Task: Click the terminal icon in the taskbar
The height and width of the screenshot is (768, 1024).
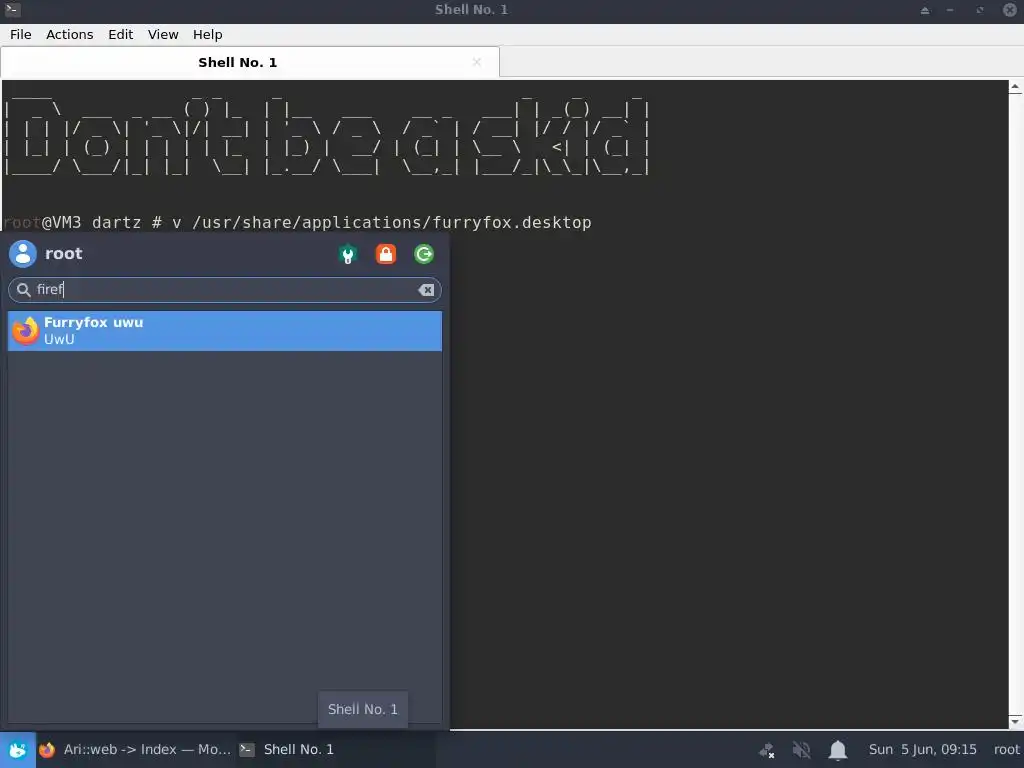Action: click(x=247, y=750)
